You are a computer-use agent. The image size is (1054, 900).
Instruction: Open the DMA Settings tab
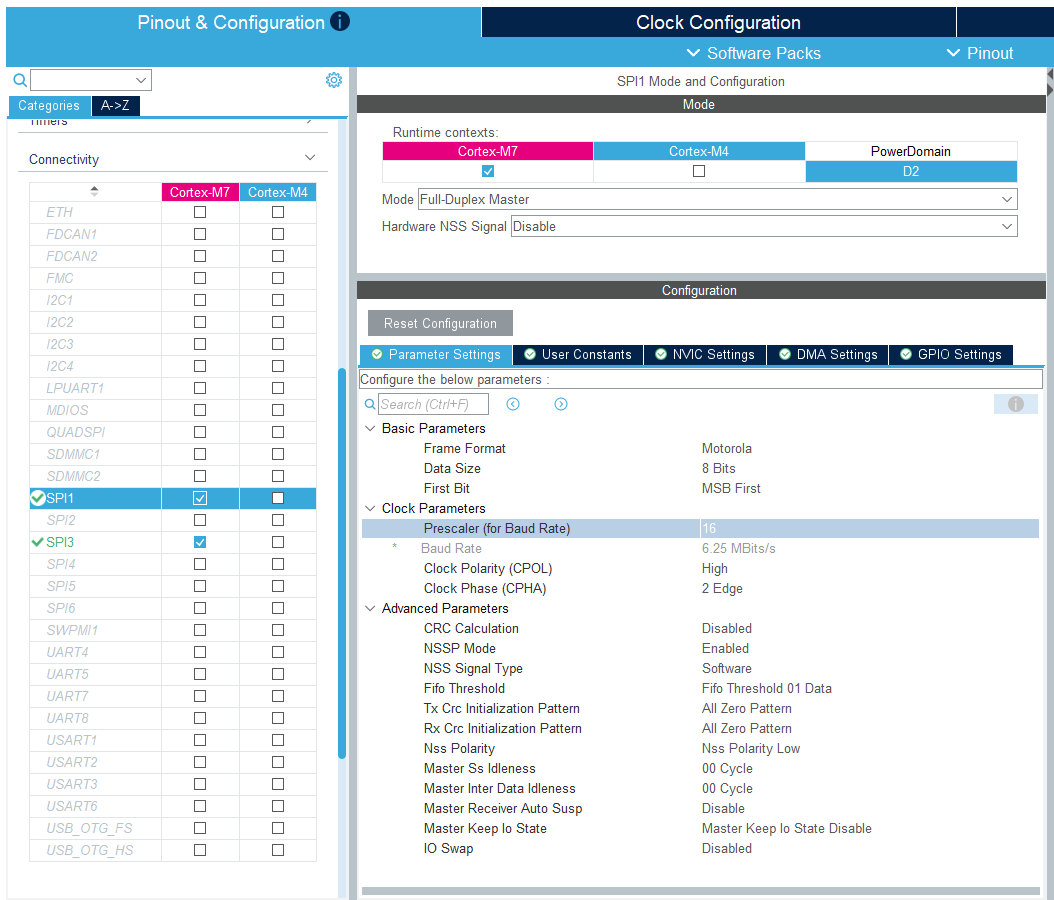point(827,354)
